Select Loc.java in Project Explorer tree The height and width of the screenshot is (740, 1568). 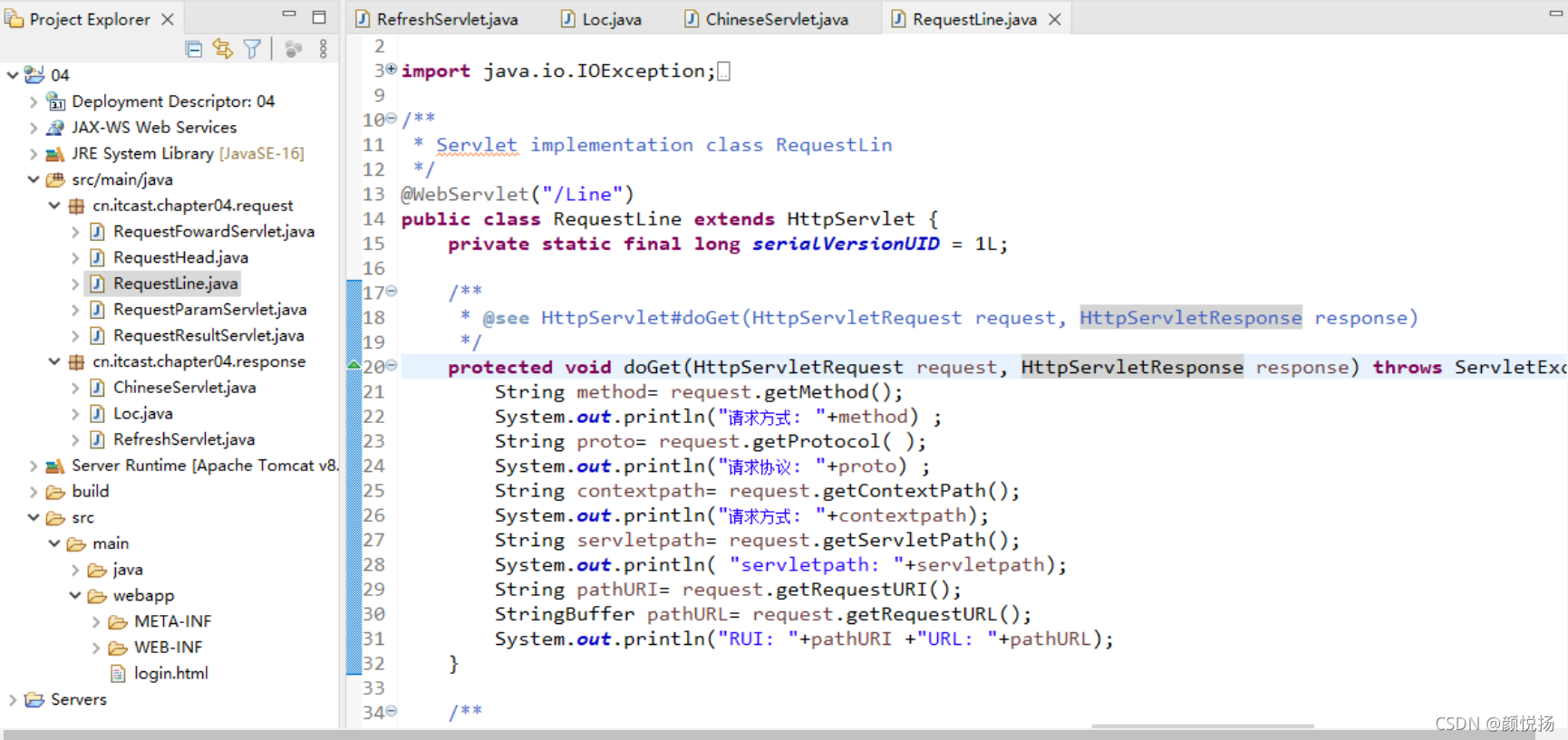142,414
